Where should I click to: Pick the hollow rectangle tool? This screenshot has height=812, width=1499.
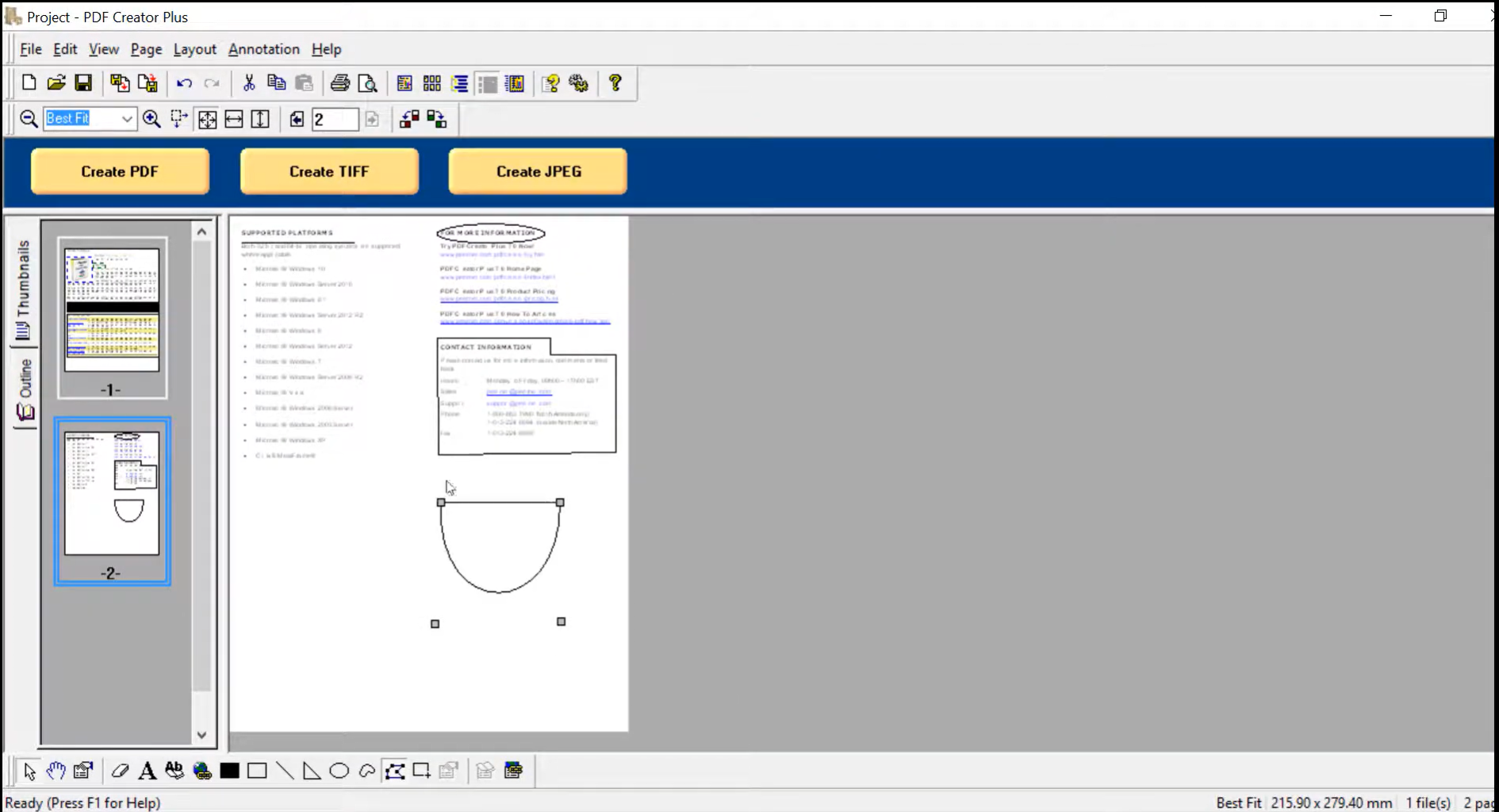pos(257,771)
